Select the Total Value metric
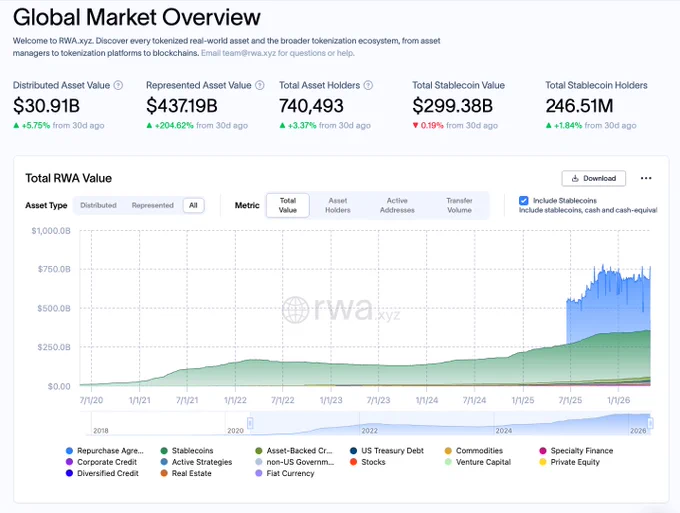 [288, 205]
